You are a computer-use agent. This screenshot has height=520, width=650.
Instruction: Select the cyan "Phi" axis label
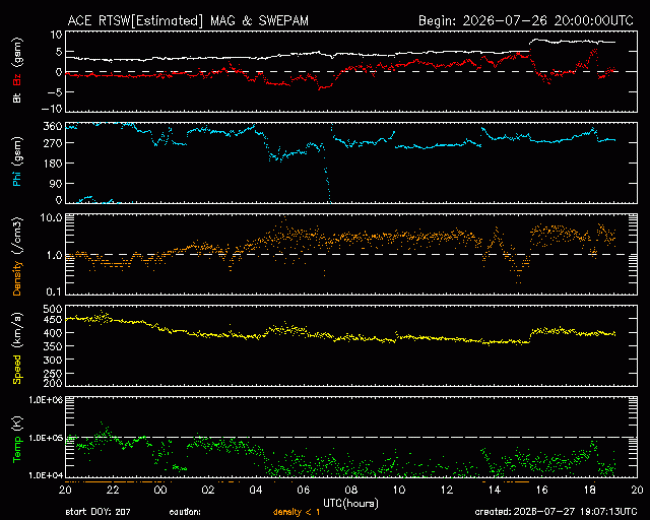17,178
